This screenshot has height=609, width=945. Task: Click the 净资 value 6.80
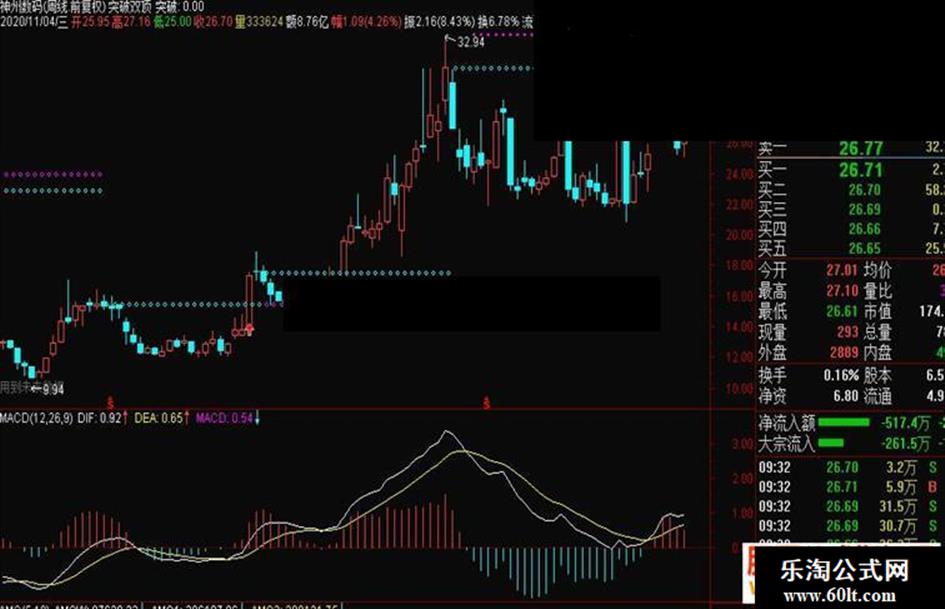pyautogui.click(x=846, y=396)
